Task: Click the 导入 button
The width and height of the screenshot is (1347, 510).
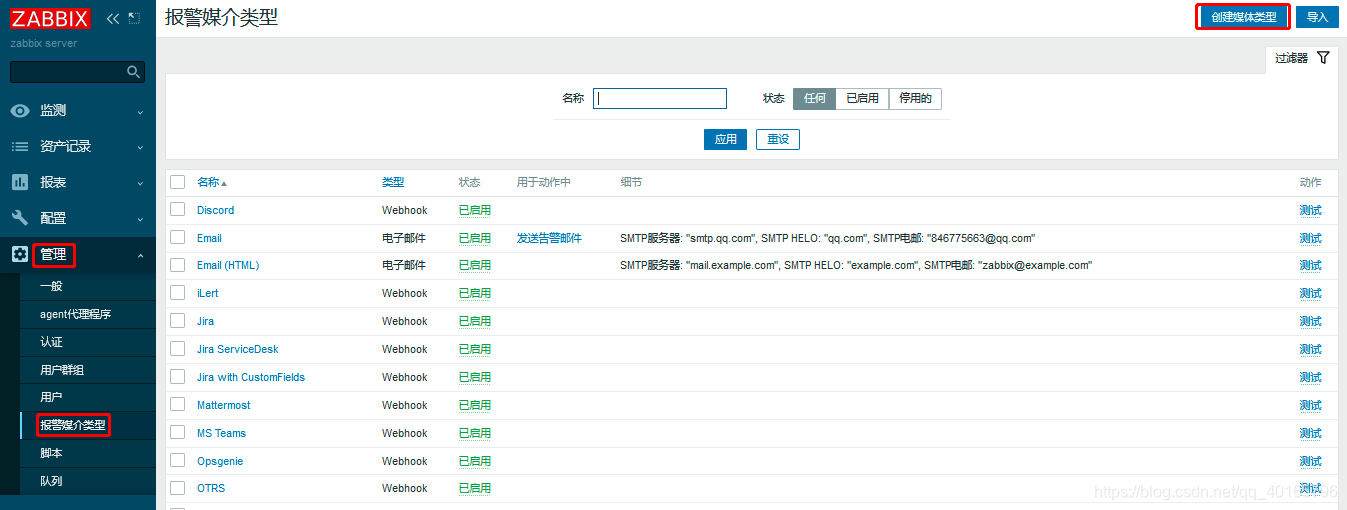Action: point(1317,17)
